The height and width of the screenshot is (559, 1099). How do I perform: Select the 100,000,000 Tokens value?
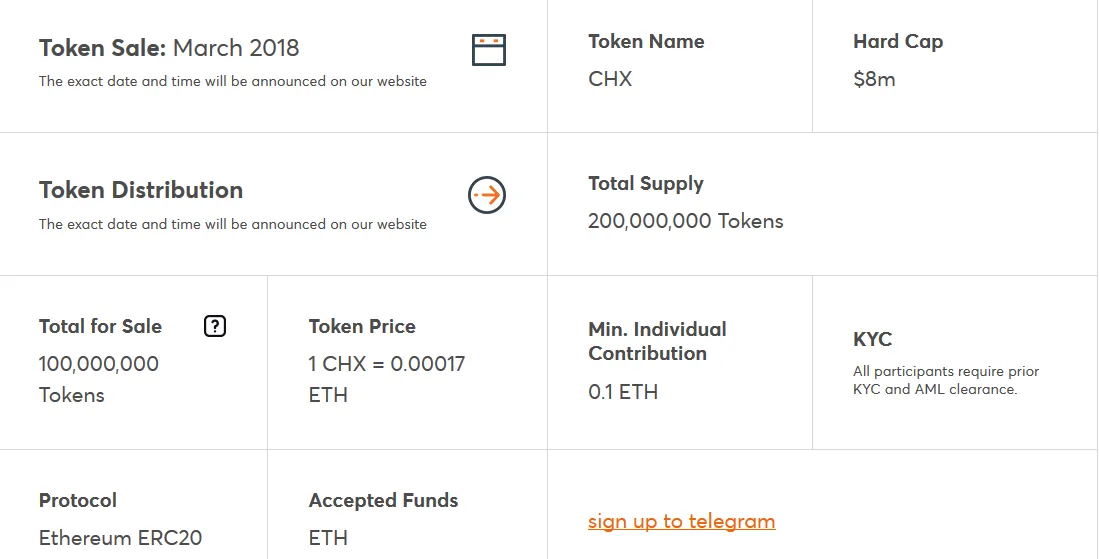[99, 379]
